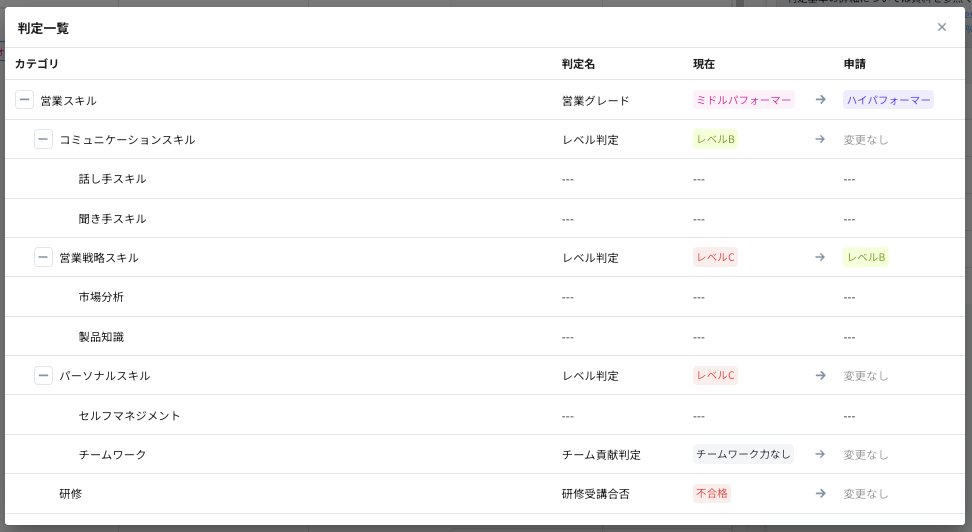Click the 不合格 status badge
The height and width of the screenshot is (532, 972).
pos(711,493)
